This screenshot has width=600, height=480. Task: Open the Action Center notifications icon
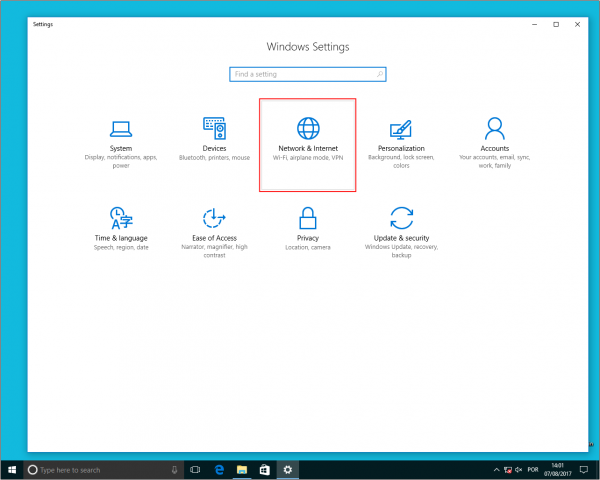point(584,470)
